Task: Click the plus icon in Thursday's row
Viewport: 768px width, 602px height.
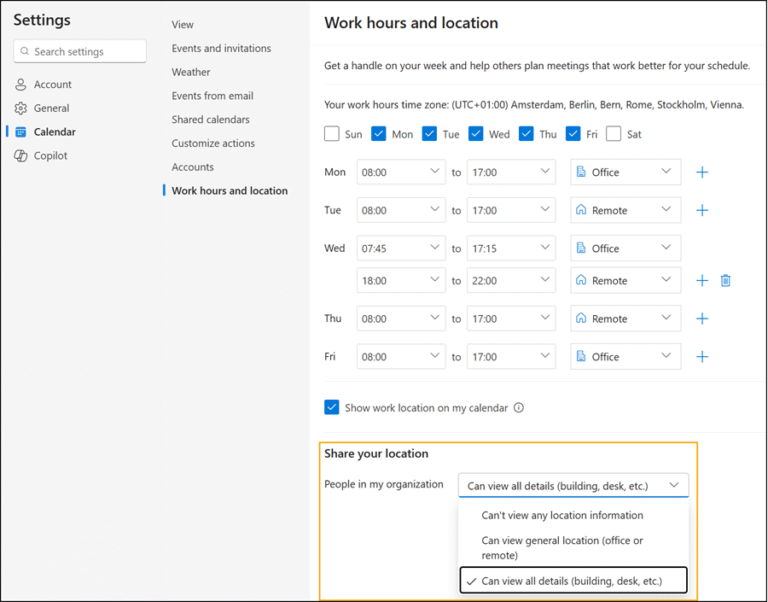Action: (702, 319)
